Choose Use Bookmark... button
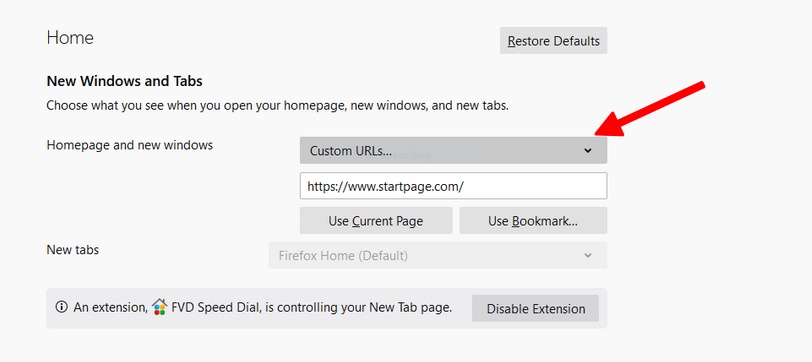The height and width of the screenshot is (362, 812). coord(533,221)
